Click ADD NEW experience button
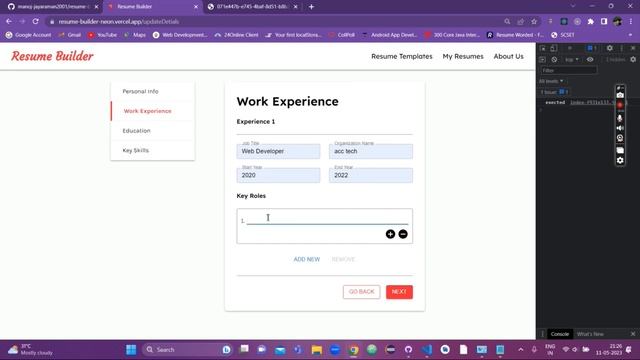This screenshot has width=640, height=360. coord(307,259)
